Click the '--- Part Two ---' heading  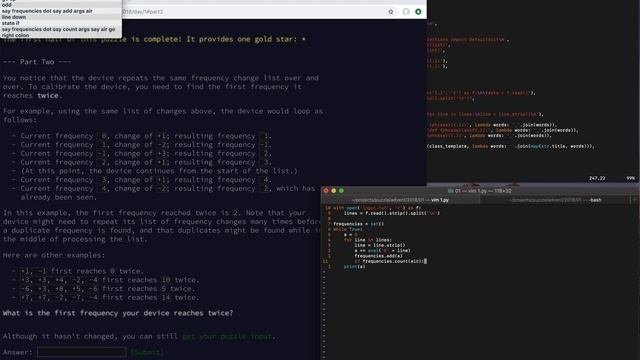click(37, 62)
